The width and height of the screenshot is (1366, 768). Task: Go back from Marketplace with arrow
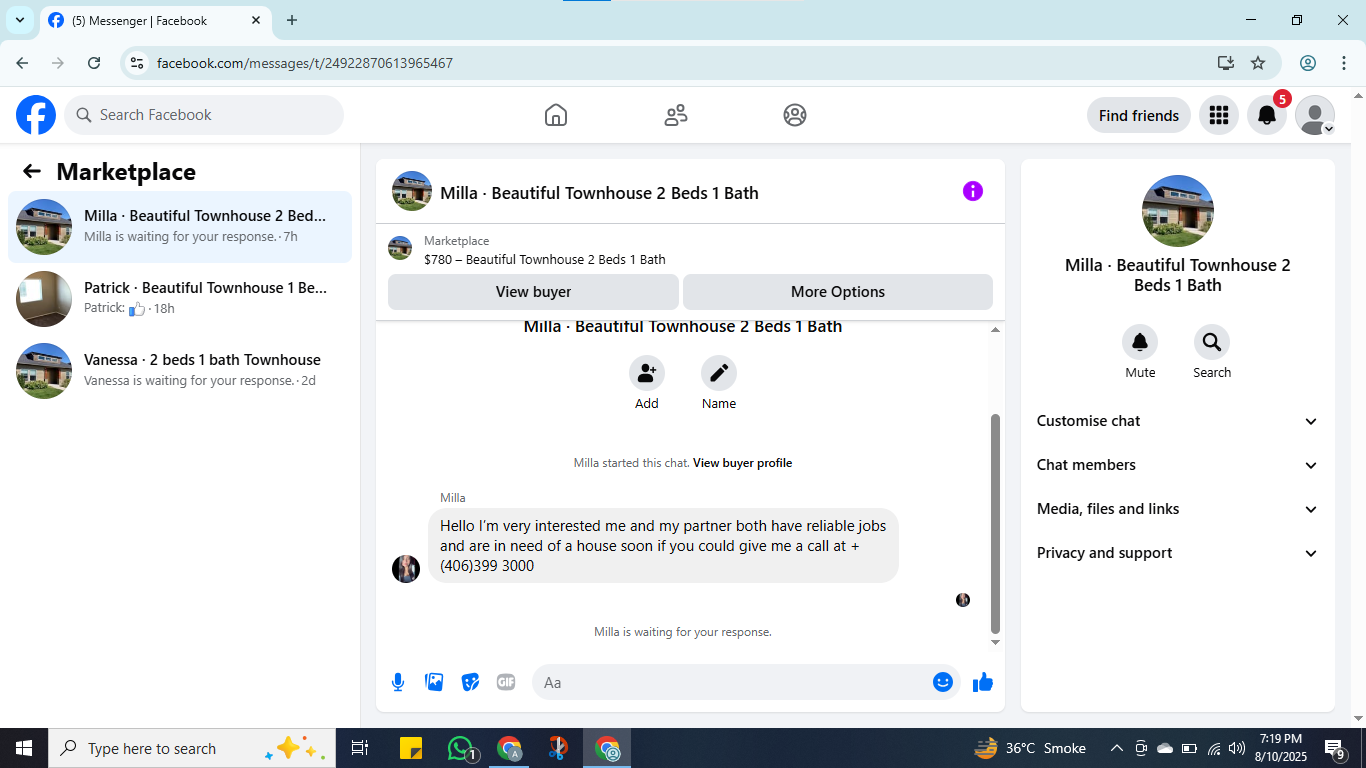[x=32, y=172]
